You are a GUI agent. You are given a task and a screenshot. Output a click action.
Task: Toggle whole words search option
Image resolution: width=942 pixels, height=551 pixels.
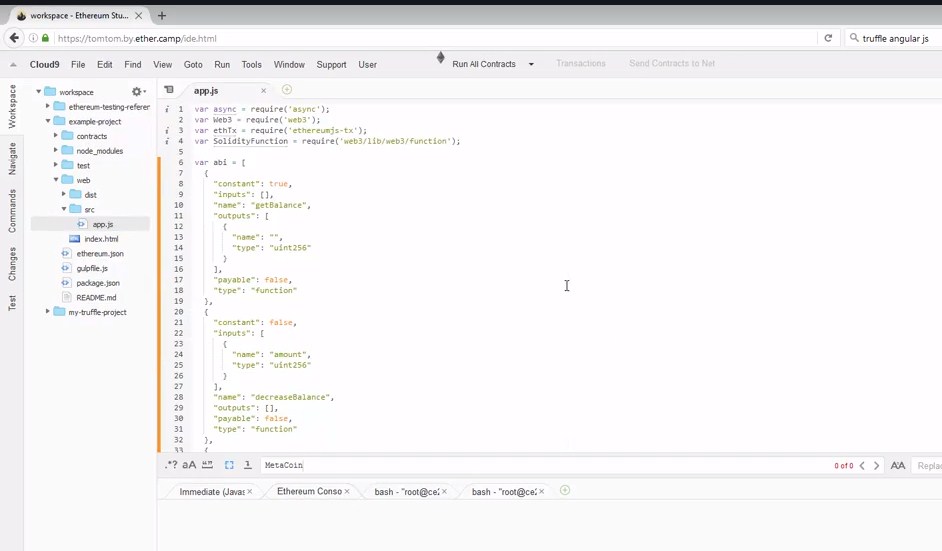(x=207, y=465)
